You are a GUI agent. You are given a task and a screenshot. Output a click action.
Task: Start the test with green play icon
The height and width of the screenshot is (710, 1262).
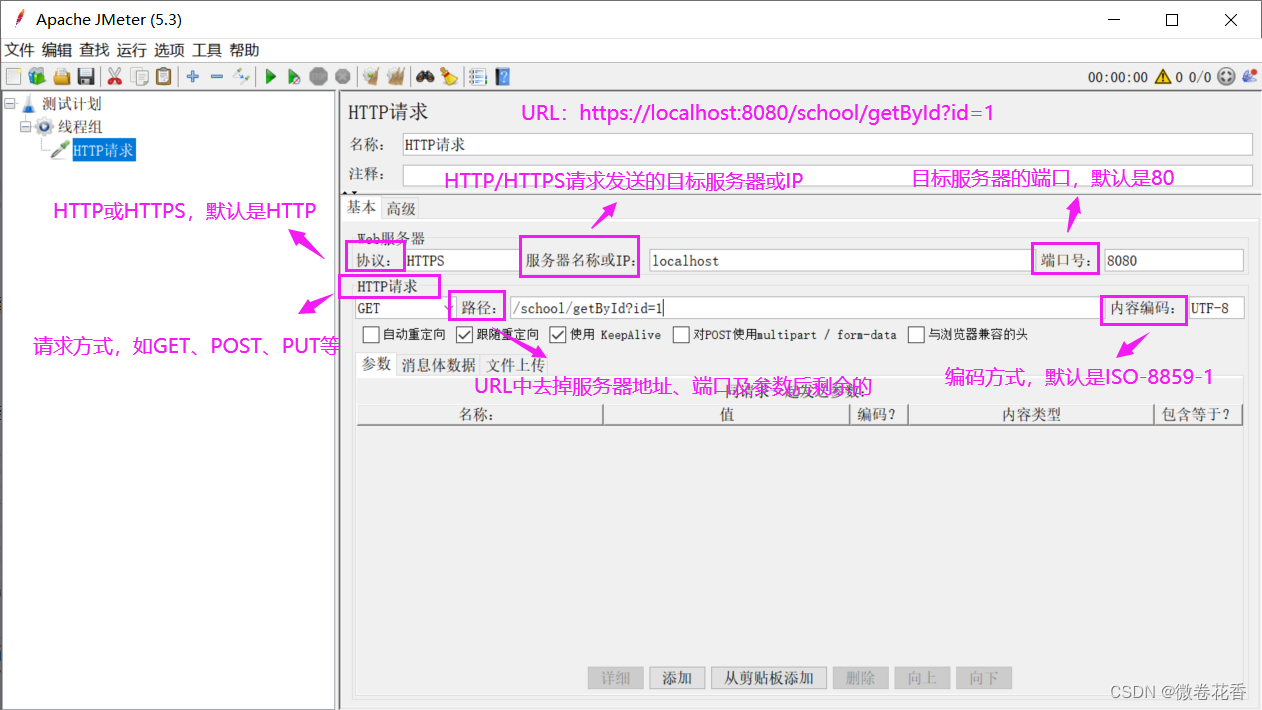point(270,76)
